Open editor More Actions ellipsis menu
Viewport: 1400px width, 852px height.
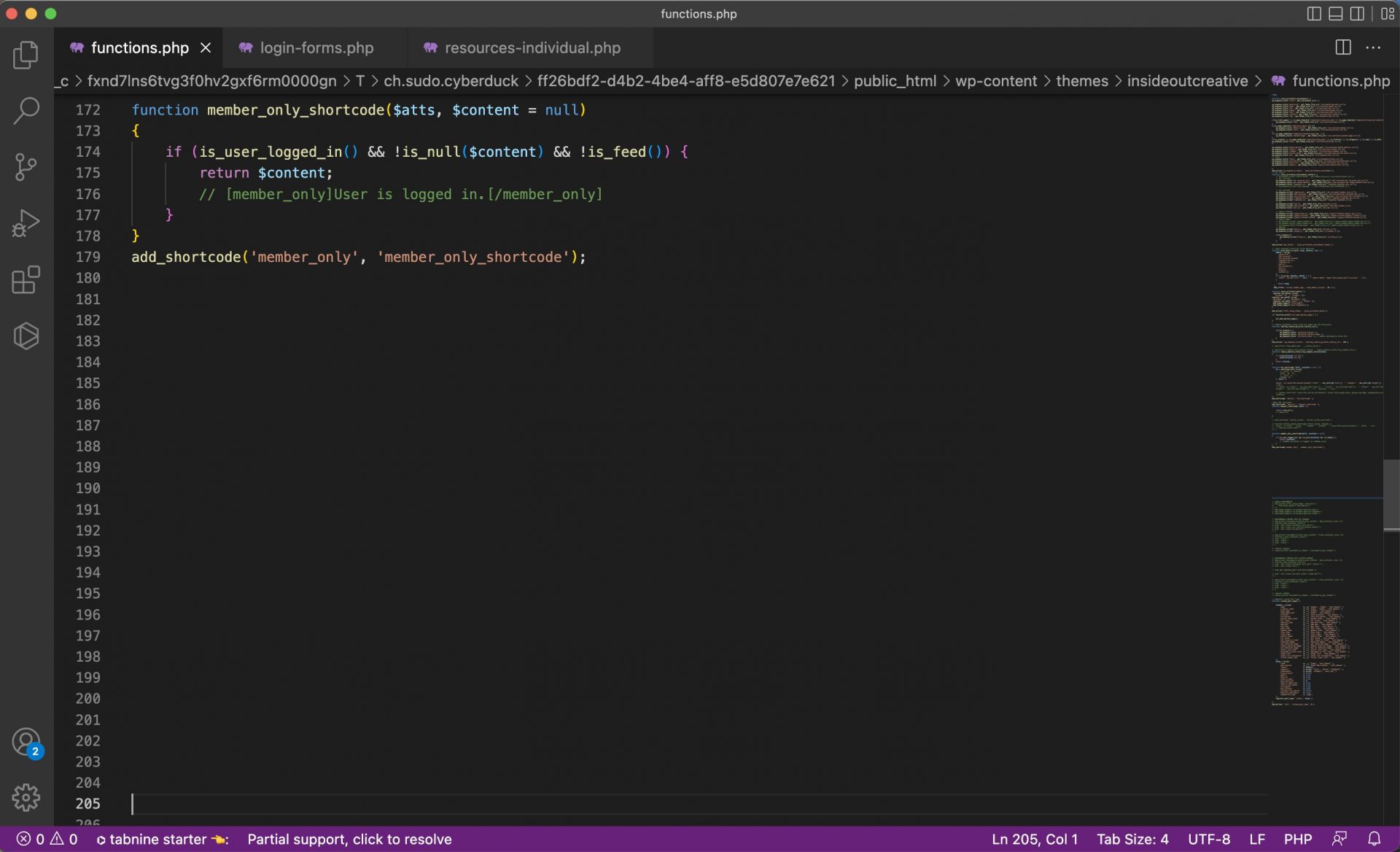(1373, 47)
